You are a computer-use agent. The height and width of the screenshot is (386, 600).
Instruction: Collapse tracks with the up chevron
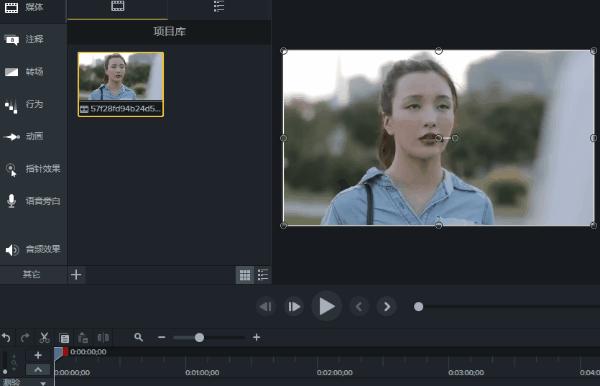[x=38, y=370]
